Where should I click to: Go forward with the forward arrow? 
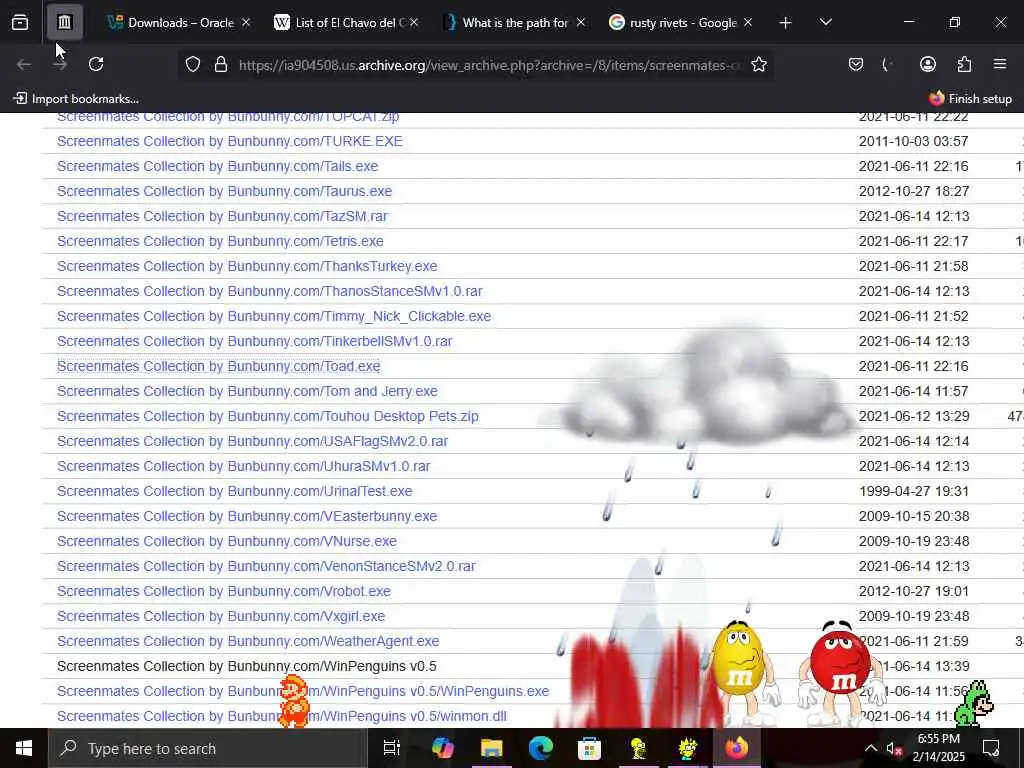[x=60, y=64]
